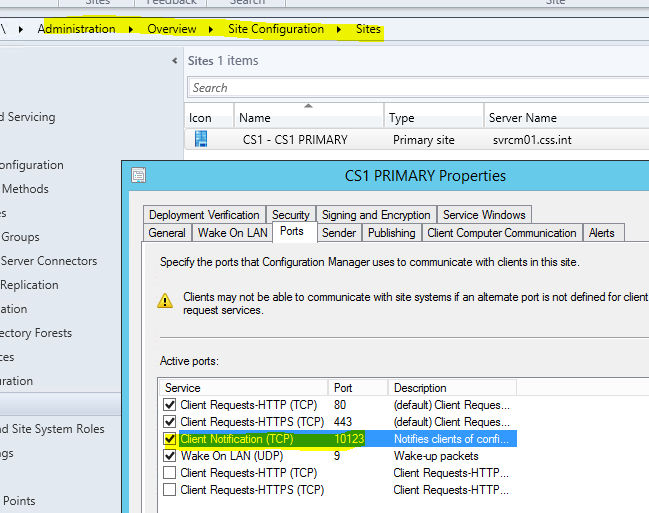Toggle the Client Notification (TCP) checkbox
This screenshot has height=513, width=649.
(169, 438)
